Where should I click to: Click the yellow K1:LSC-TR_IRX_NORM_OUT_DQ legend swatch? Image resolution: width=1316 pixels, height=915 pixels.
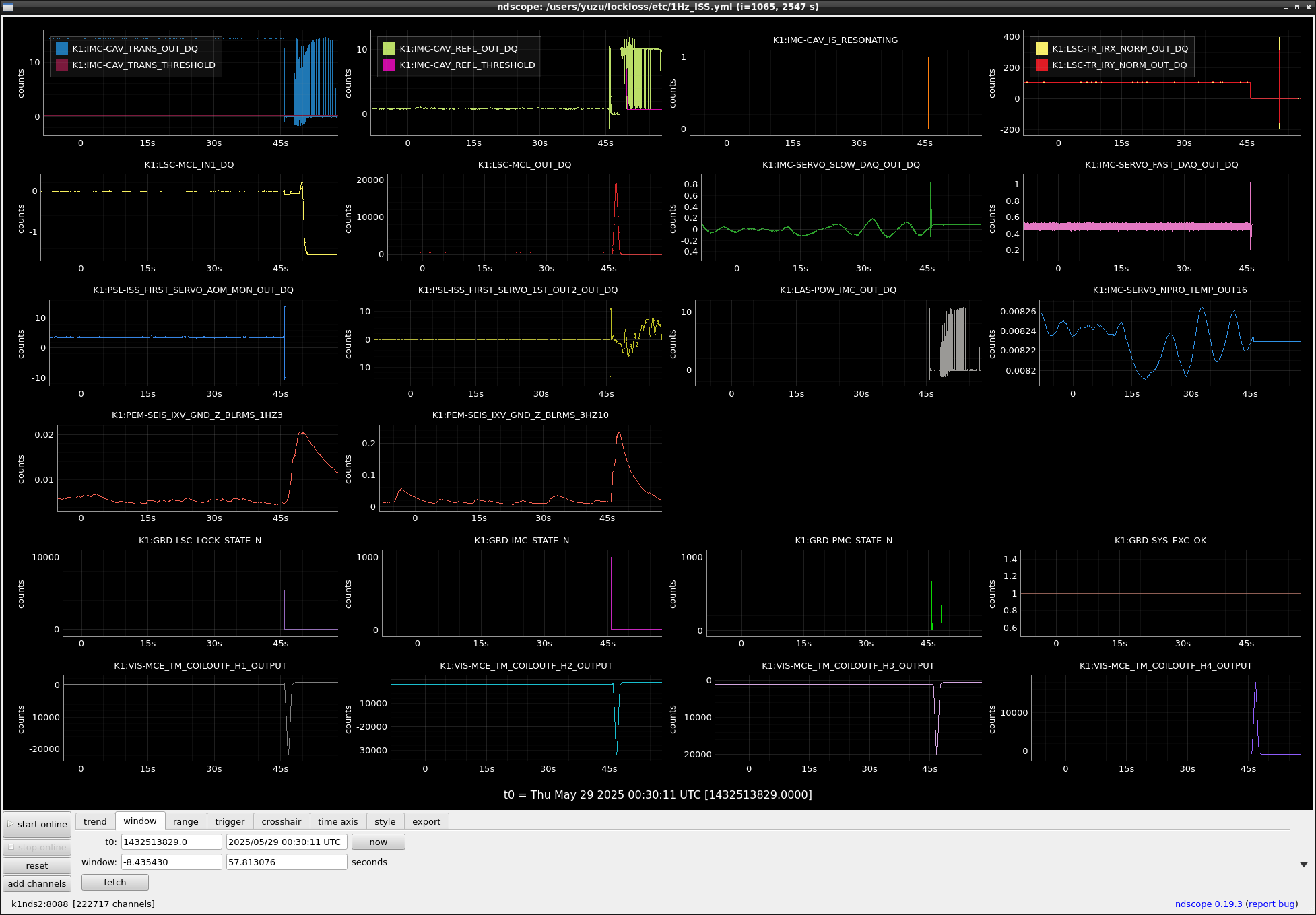pyautogui.click(x=1042, y=48)
